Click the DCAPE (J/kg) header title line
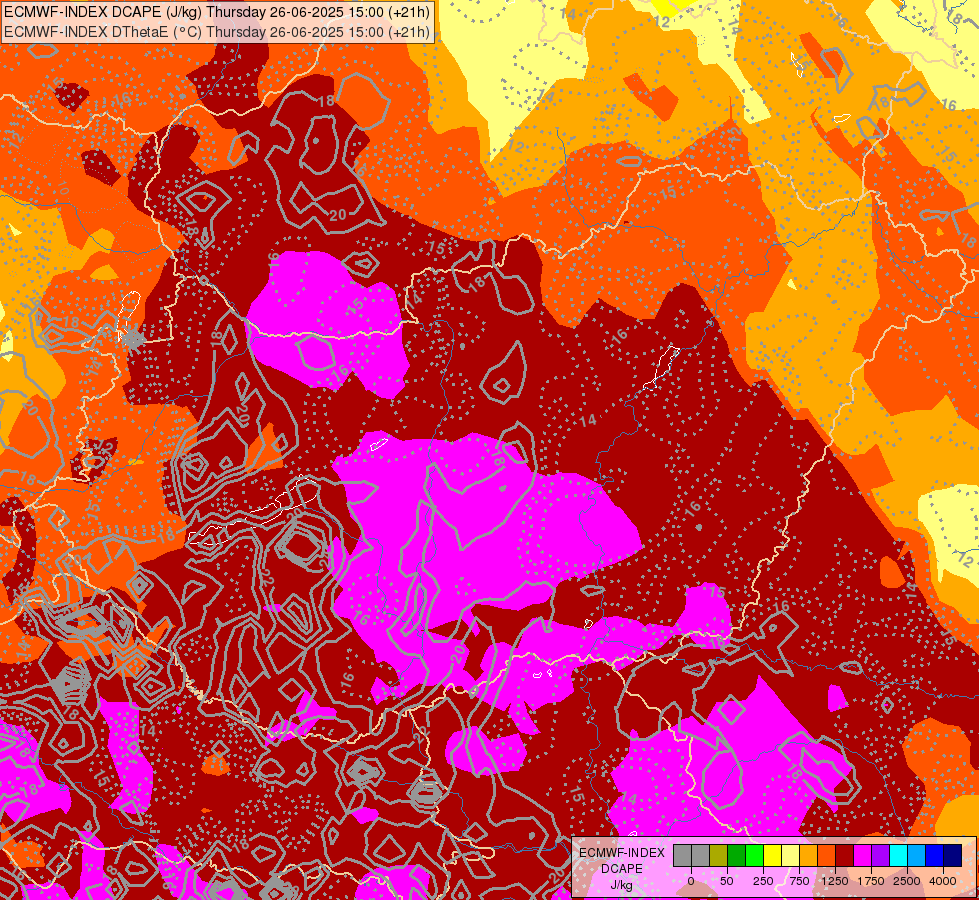This screenshot has width=979, height=900. [217, 12]
